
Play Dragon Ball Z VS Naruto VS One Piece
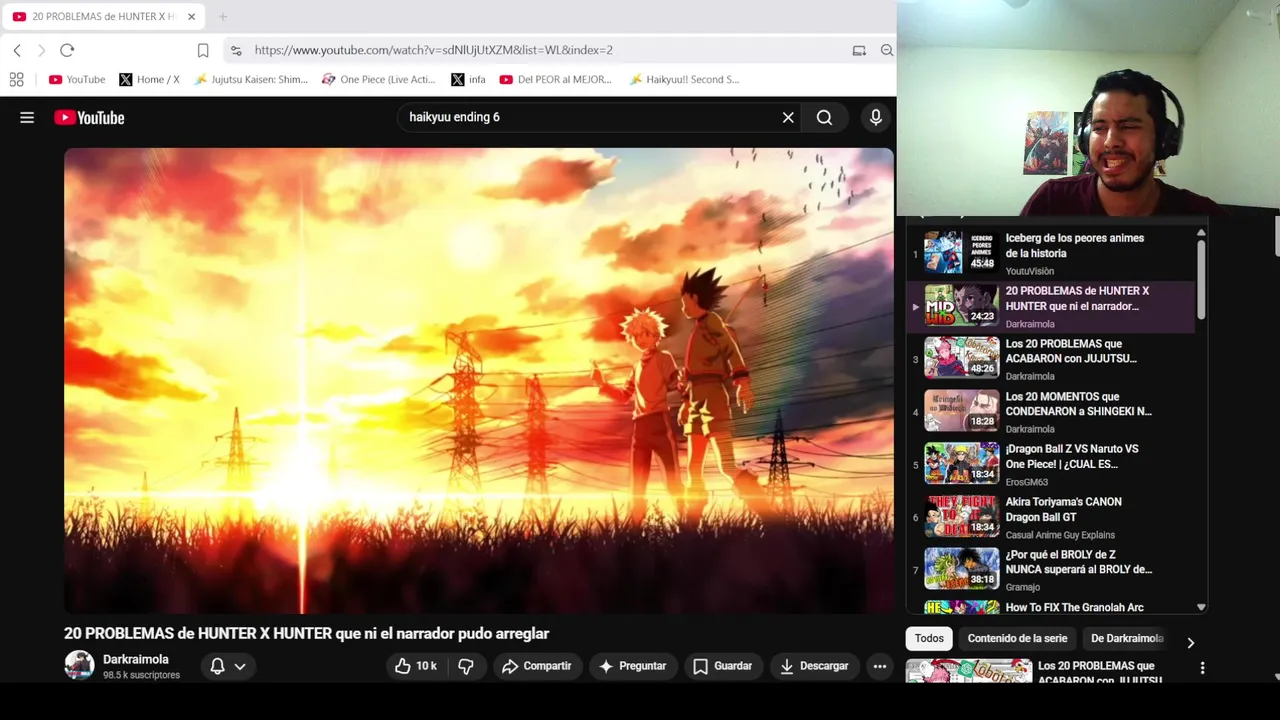tap(1050, 464)
